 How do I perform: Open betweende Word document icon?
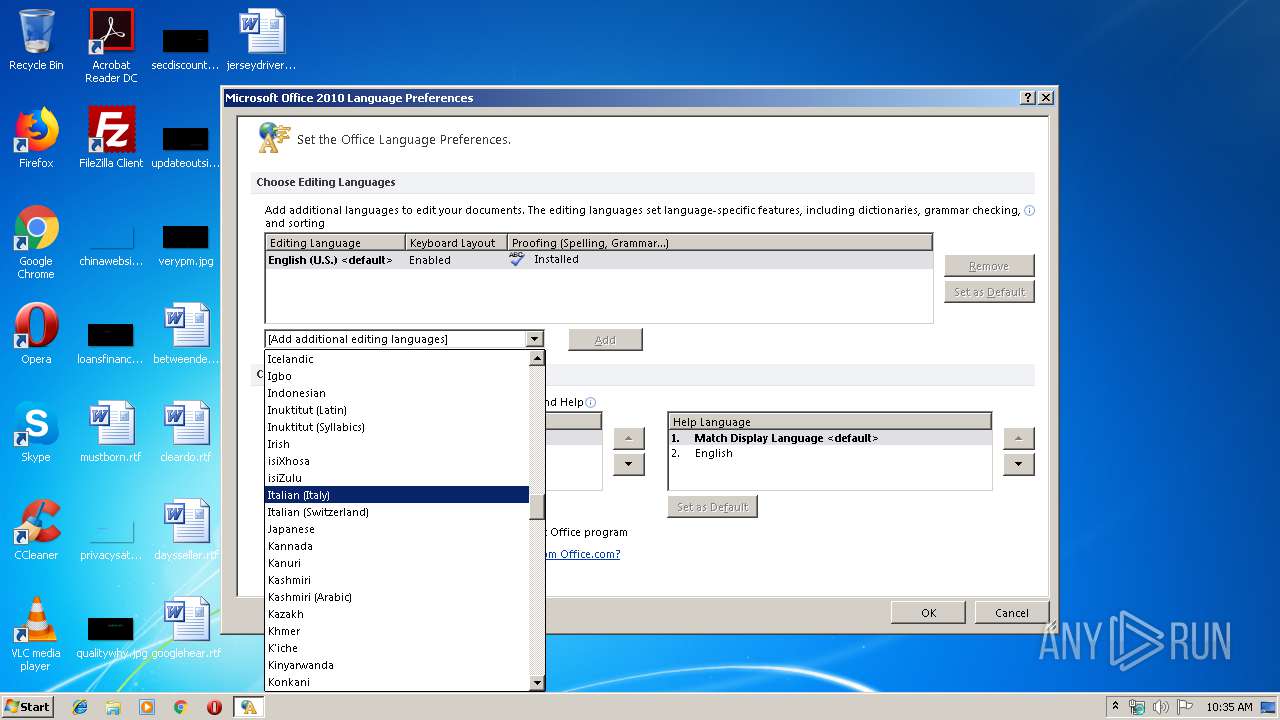click(186, 334)
